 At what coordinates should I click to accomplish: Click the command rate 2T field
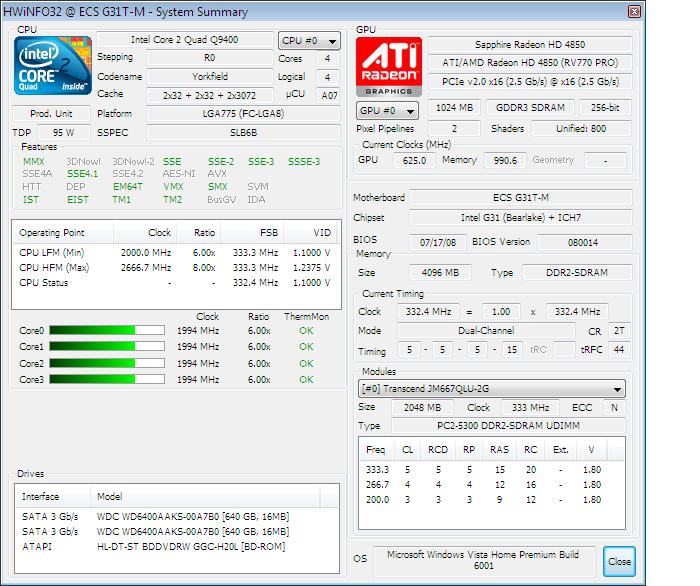(x=619, y=331)
